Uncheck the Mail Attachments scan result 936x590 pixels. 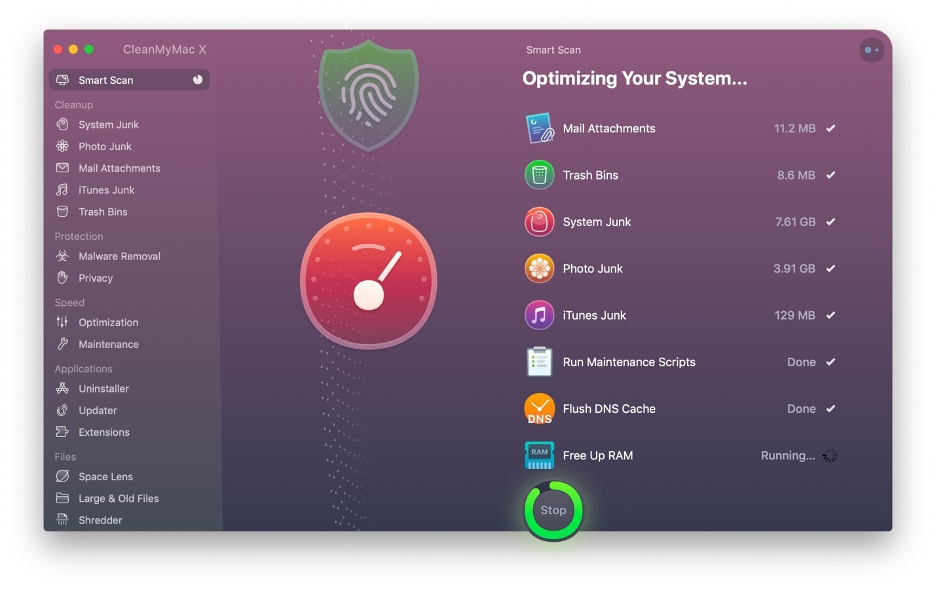pos(828,128)
